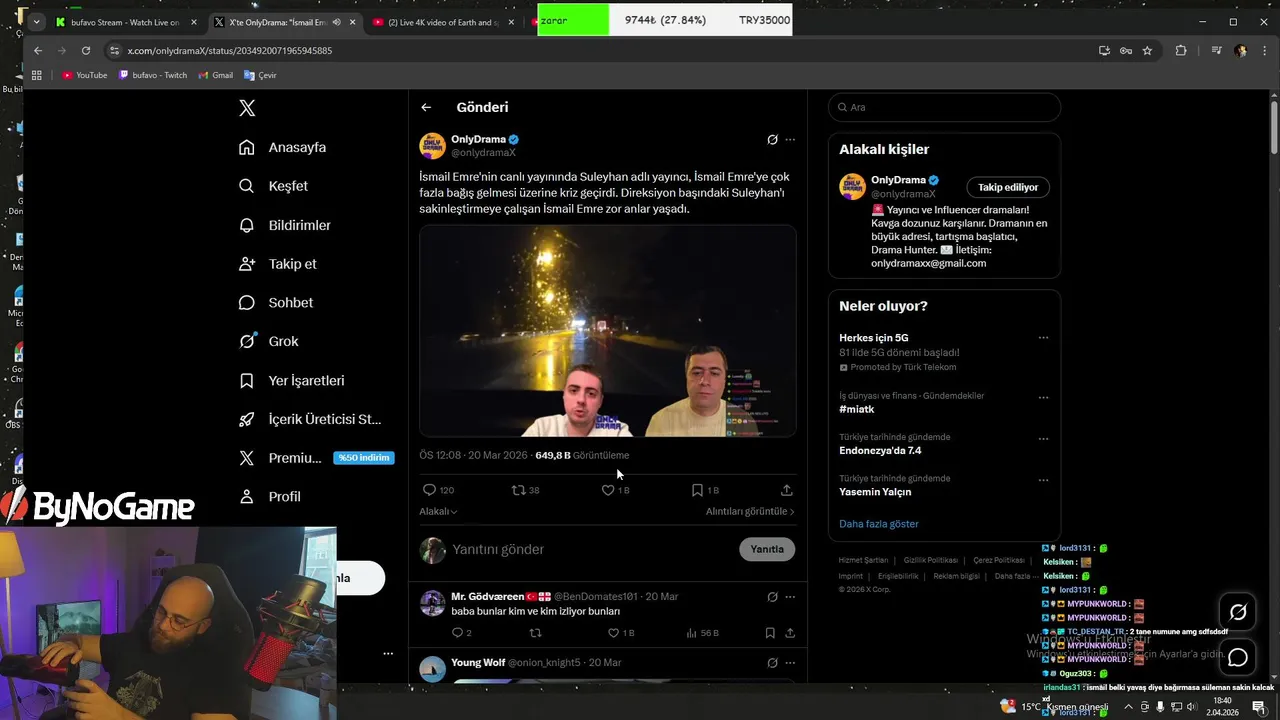Open more options on Young Wolf's reply

click(x=790, y=663)
